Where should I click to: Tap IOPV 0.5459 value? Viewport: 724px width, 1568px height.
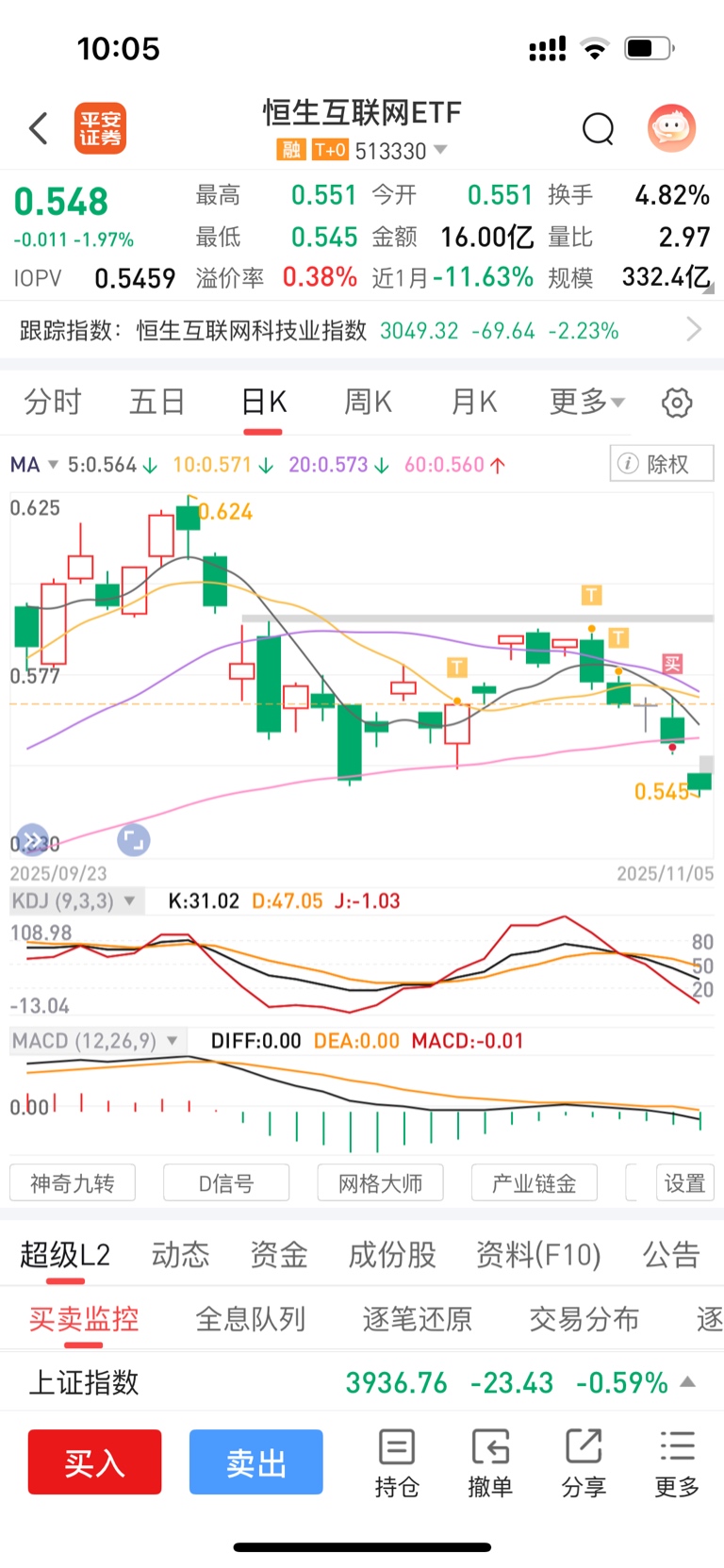(x=135, y=278)
